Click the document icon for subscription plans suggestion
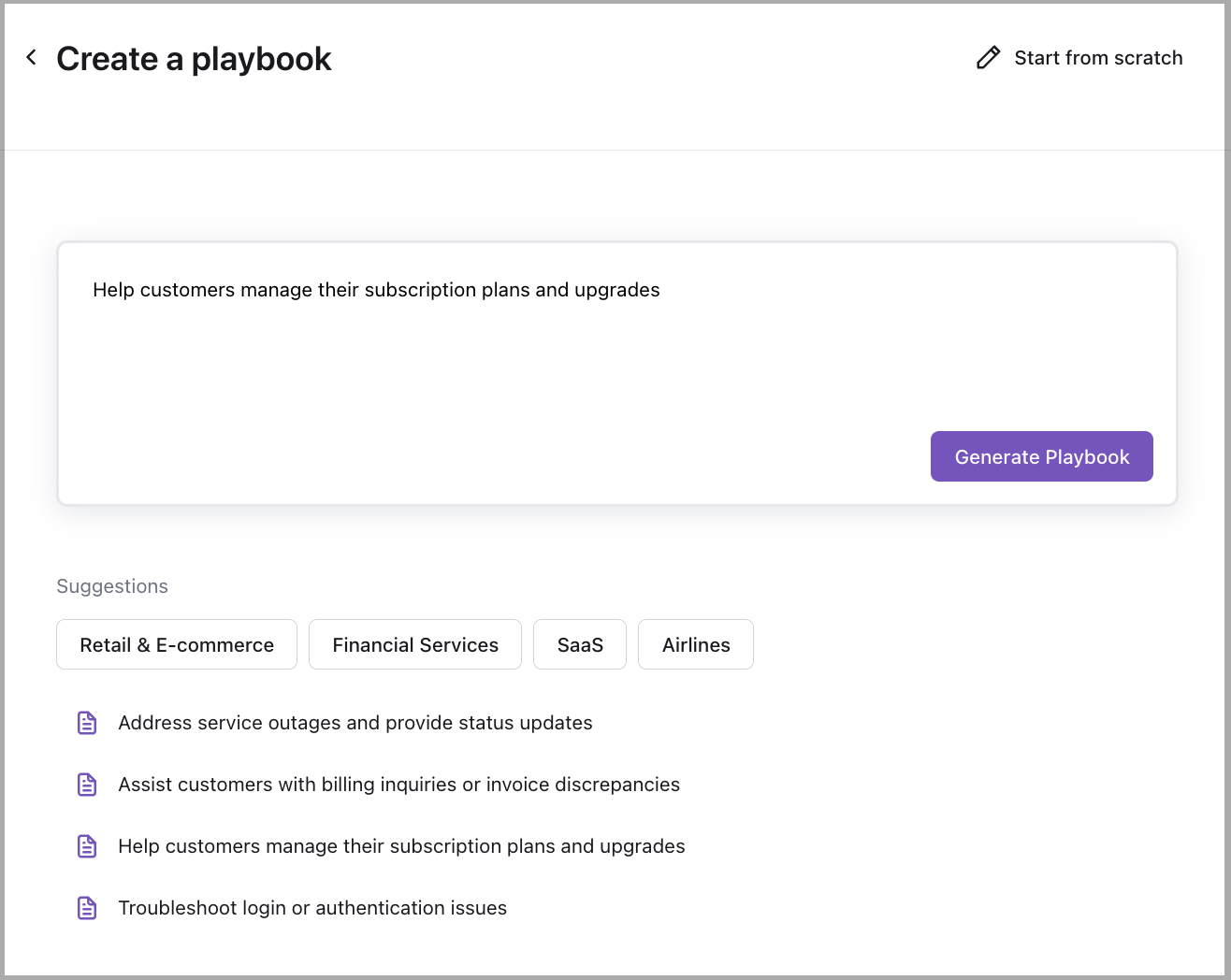This screenshot has height=980, width=1231. click(86, 846)
